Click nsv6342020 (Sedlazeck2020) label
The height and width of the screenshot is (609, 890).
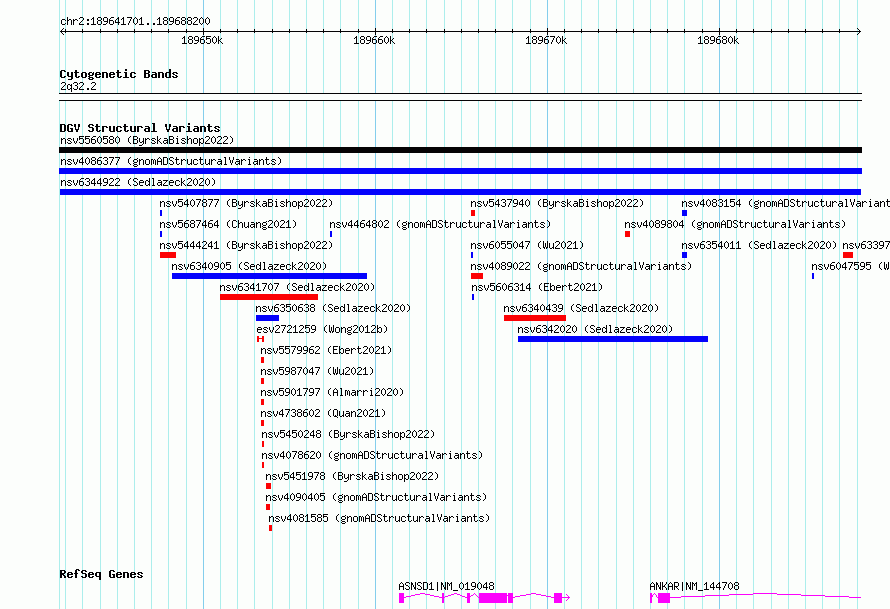tap(595, 329)
